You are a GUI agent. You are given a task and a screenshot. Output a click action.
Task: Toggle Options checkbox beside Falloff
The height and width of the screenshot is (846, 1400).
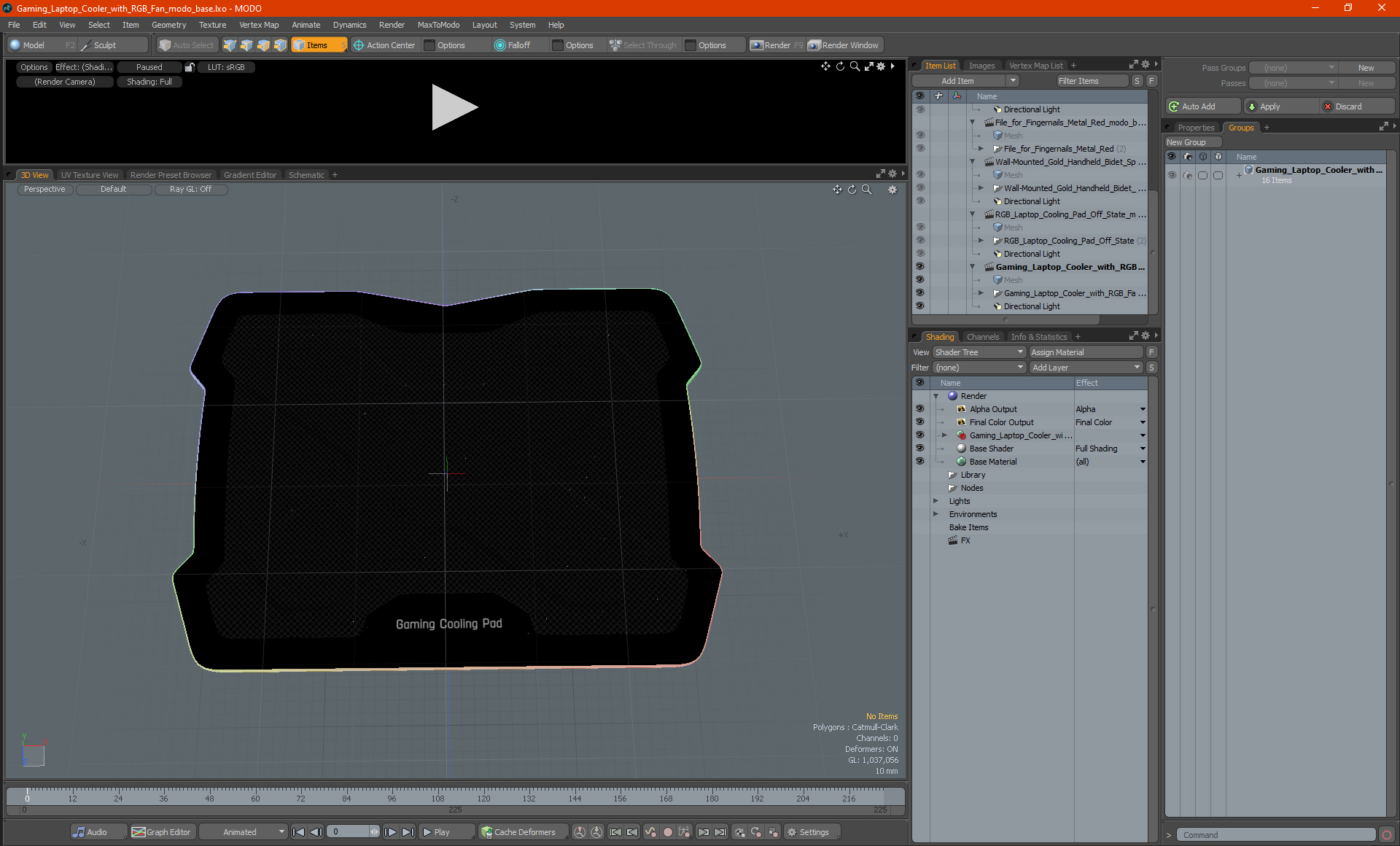[558, 45]
